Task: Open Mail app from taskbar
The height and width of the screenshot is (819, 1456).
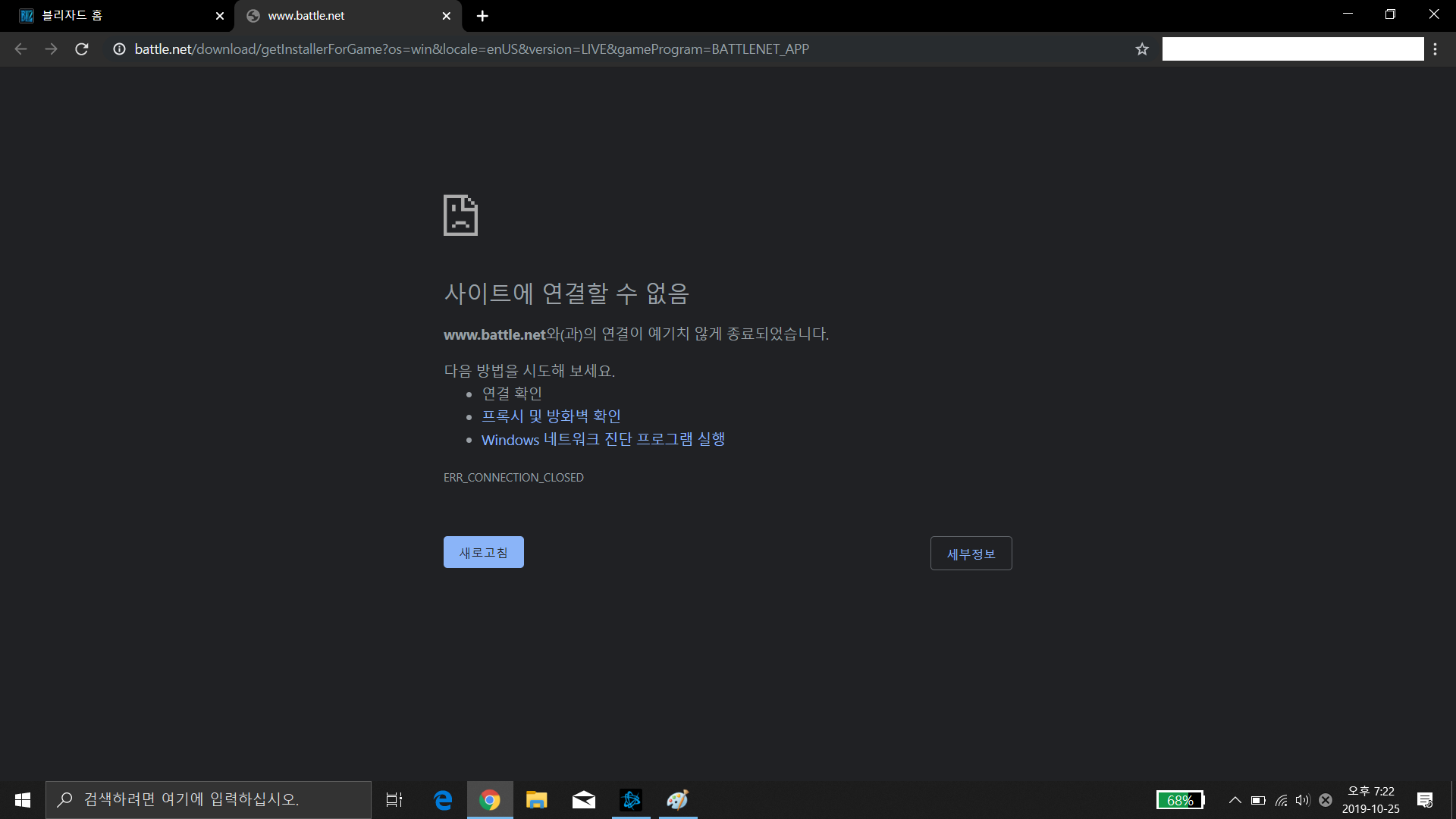Action: tap(584, 800)
